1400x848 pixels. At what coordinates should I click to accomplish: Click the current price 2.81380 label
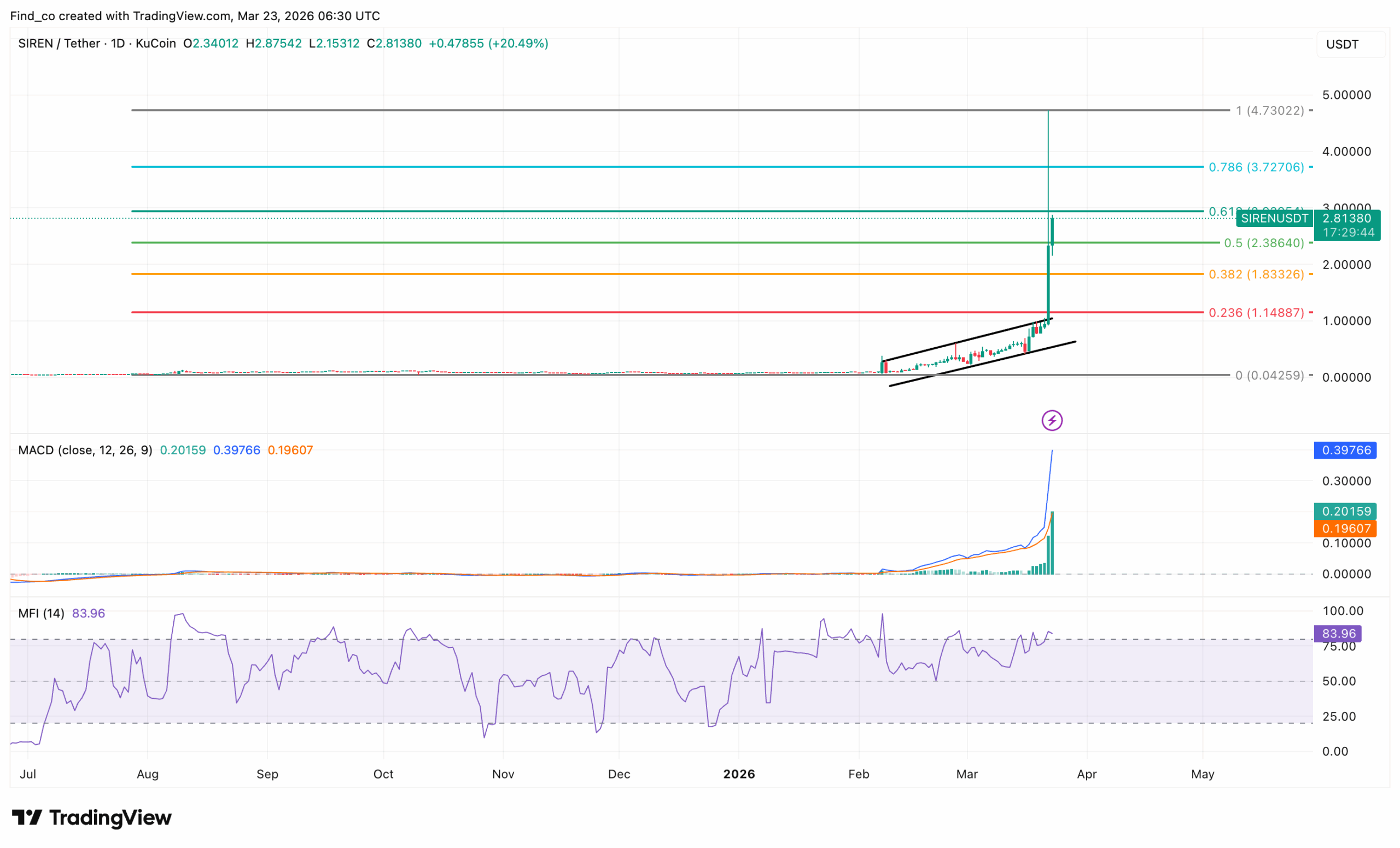coord(1347,218)
